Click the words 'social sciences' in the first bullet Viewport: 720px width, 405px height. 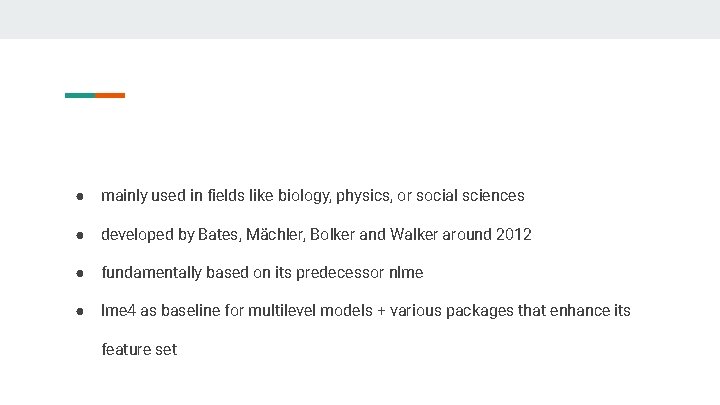(470, 196)
